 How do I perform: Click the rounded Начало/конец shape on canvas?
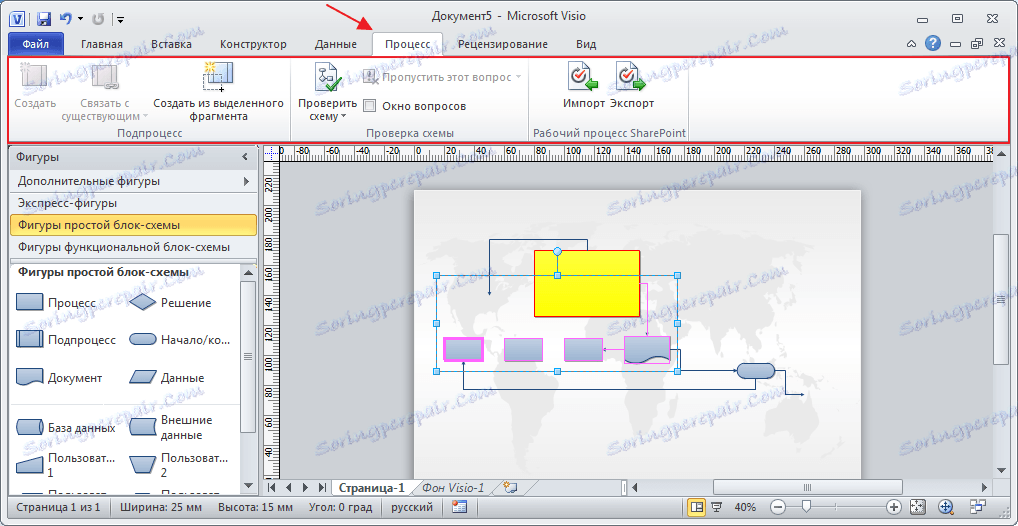pos(756,371)
